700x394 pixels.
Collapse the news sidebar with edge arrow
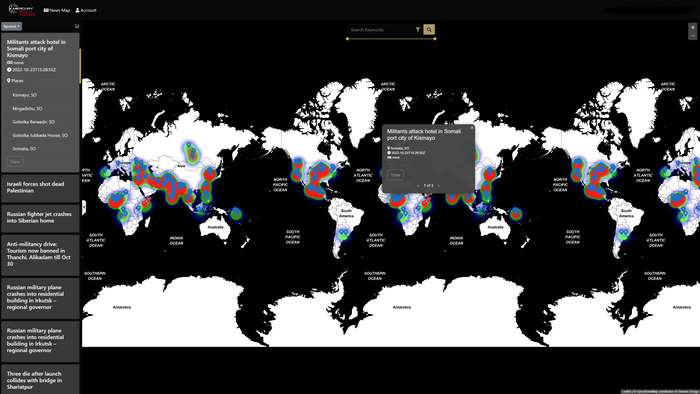click(84, 207)
